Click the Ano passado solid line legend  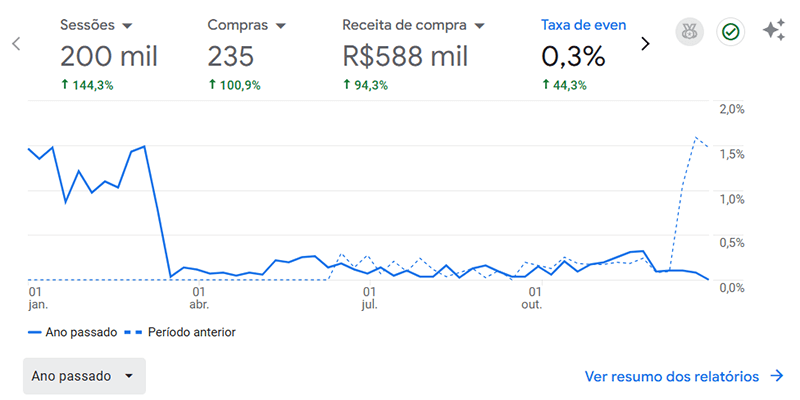(71, 331)
